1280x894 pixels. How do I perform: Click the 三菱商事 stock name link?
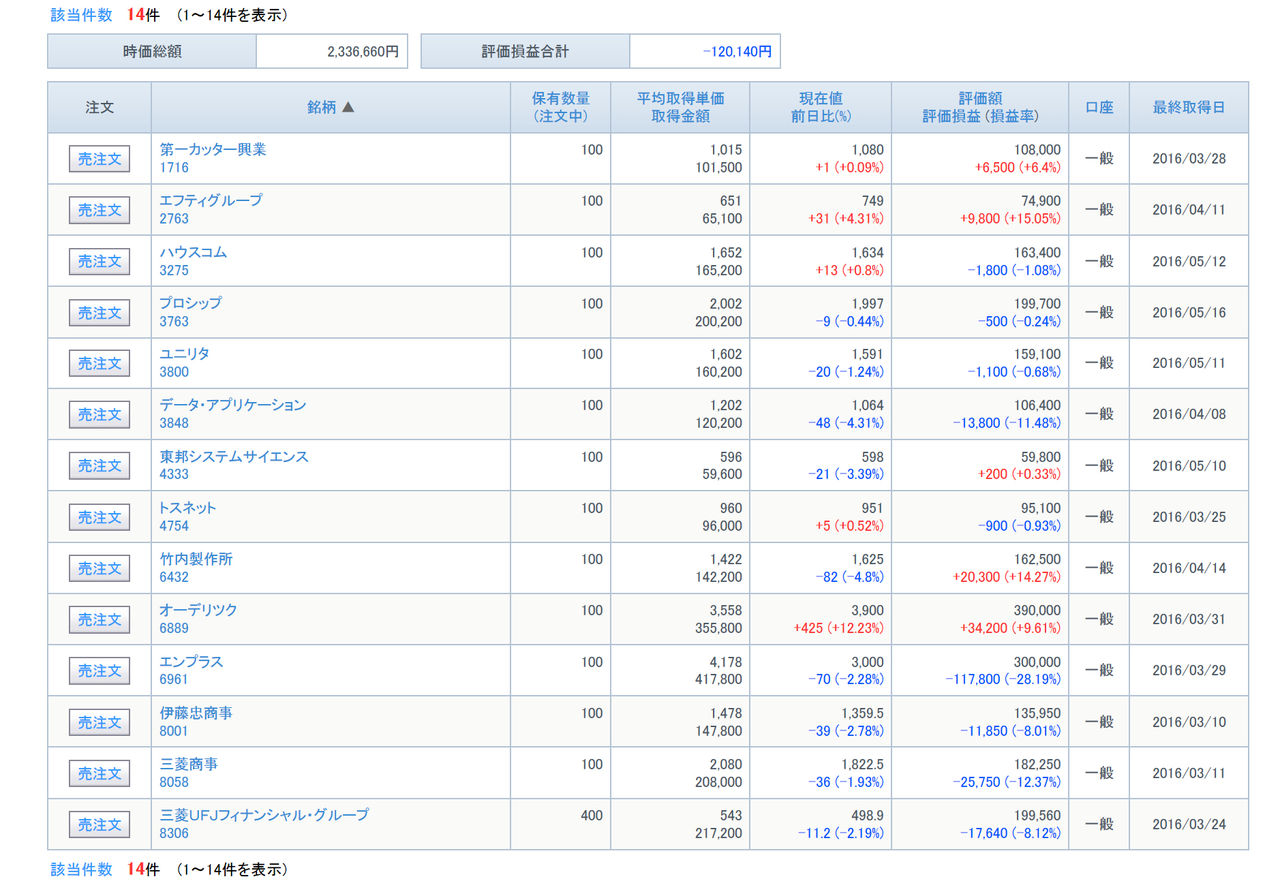click(189, 764)
